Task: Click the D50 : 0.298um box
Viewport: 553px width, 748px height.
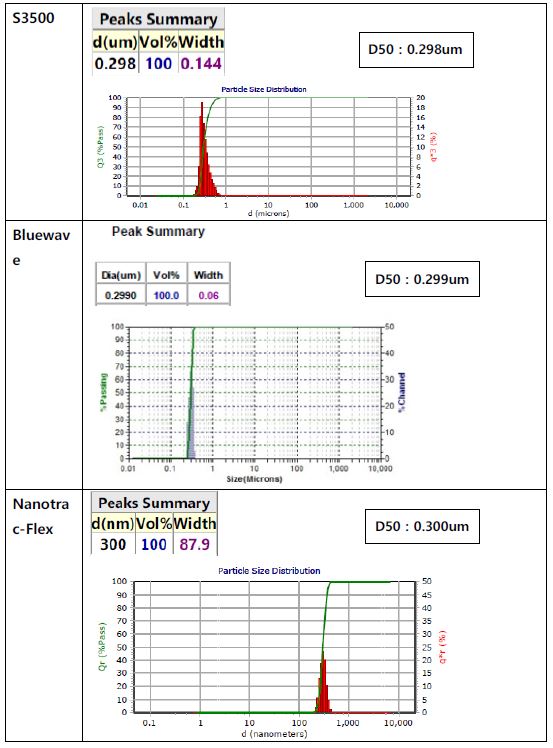Action: 416,50
